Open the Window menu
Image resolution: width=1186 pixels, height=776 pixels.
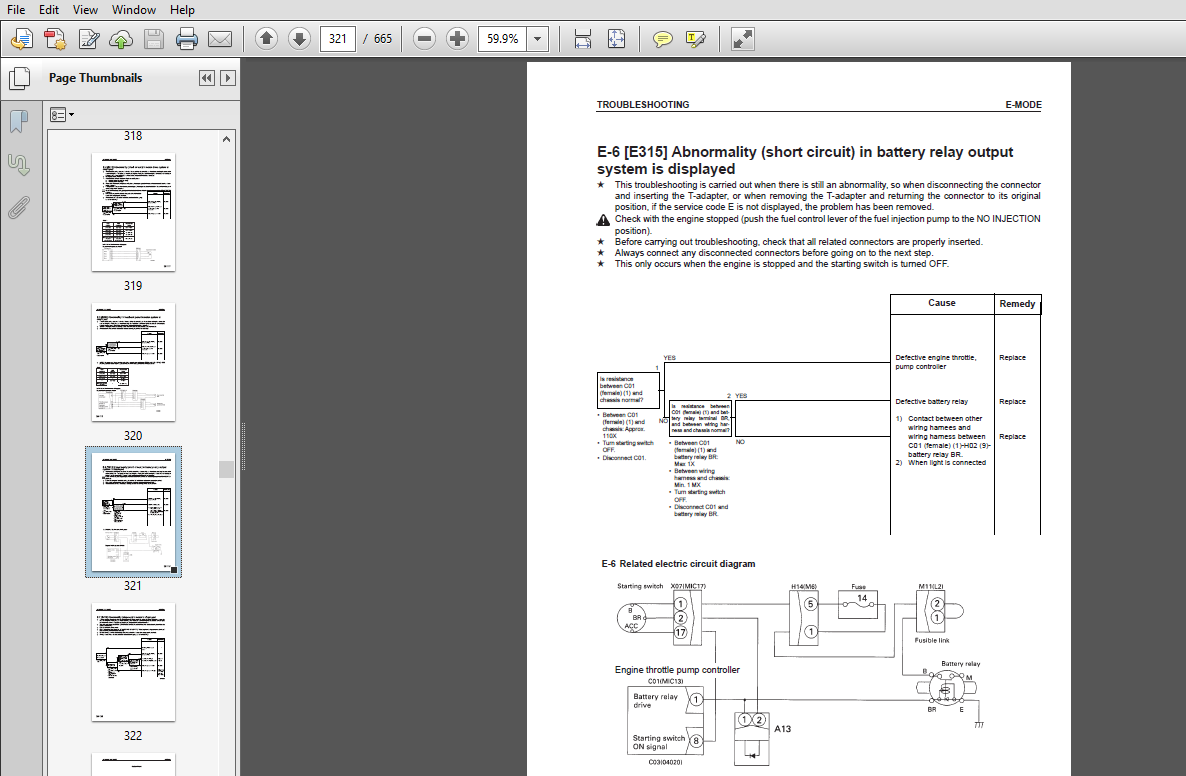point(134,10)
